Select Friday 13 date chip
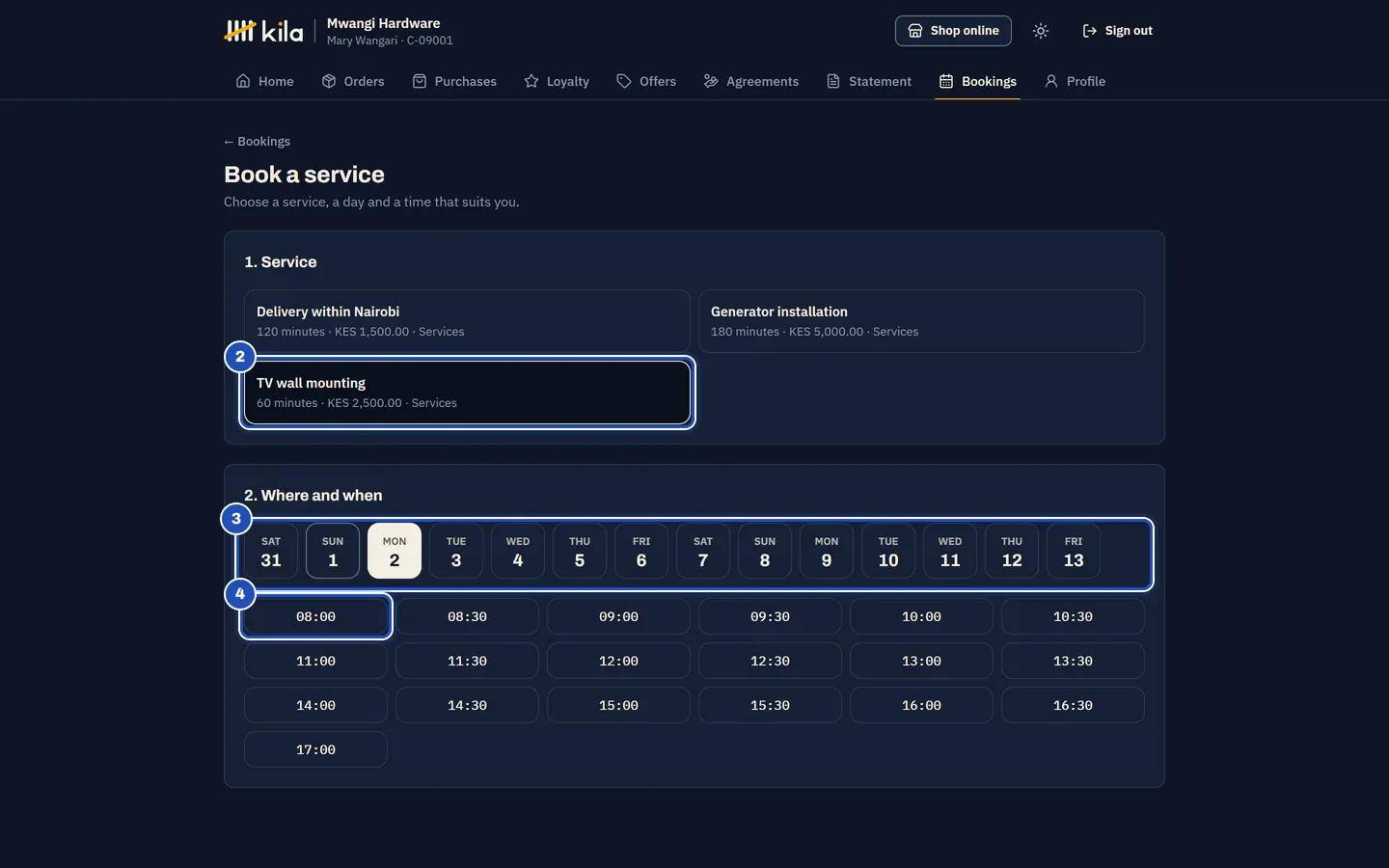Viewport: 1389px width, 868px height. 1074,551
